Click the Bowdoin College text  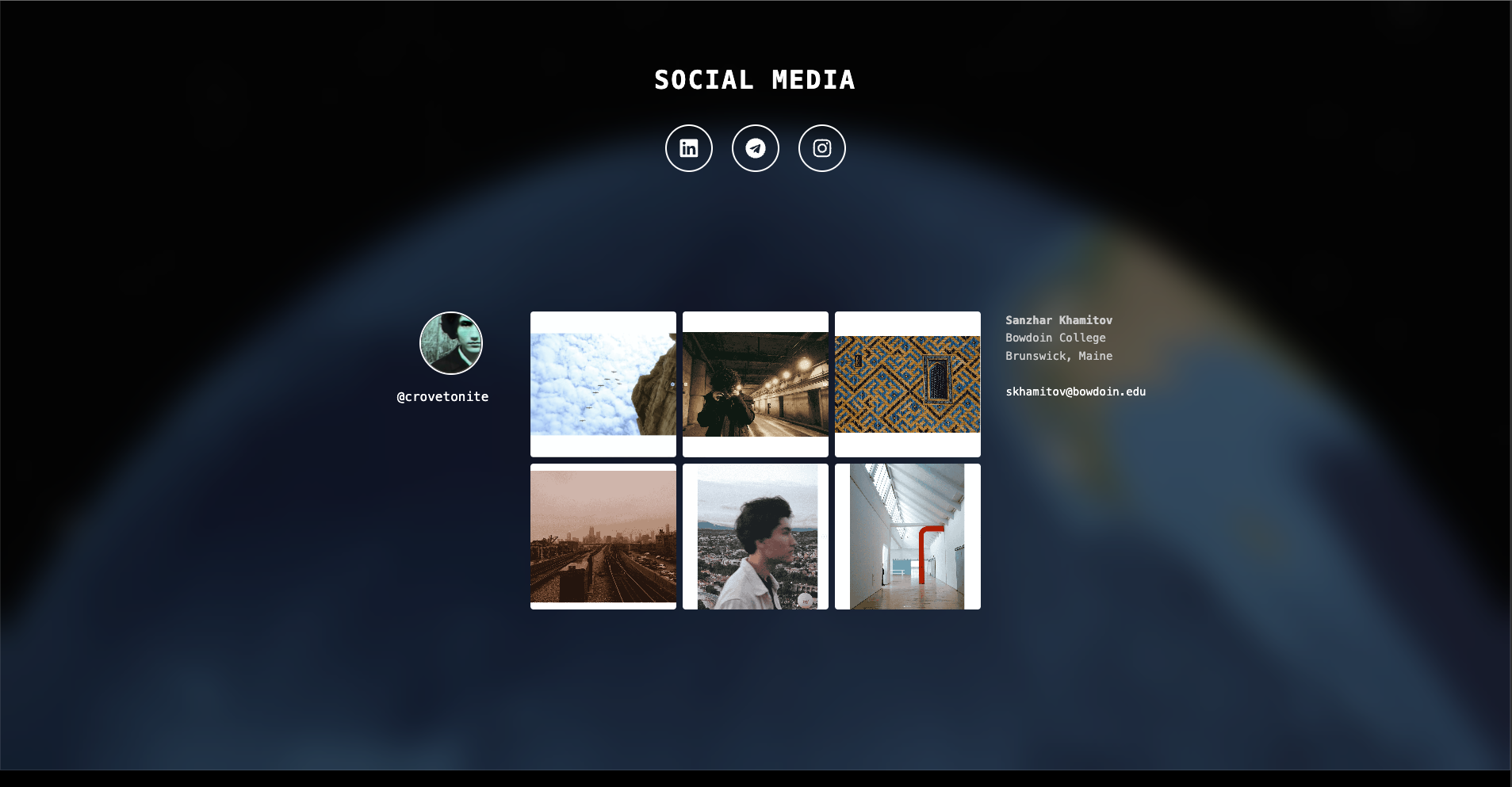1055,338
